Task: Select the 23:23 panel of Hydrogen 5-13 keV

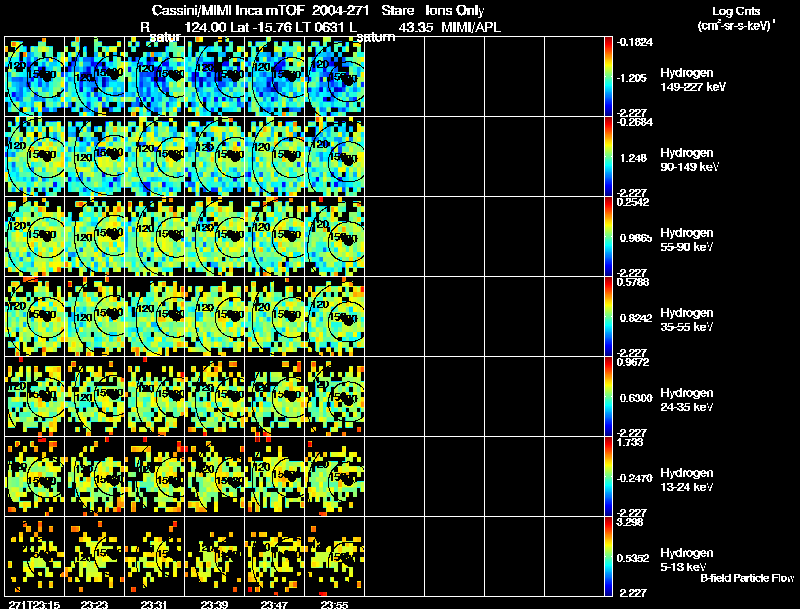Action: tap(94, 556)
